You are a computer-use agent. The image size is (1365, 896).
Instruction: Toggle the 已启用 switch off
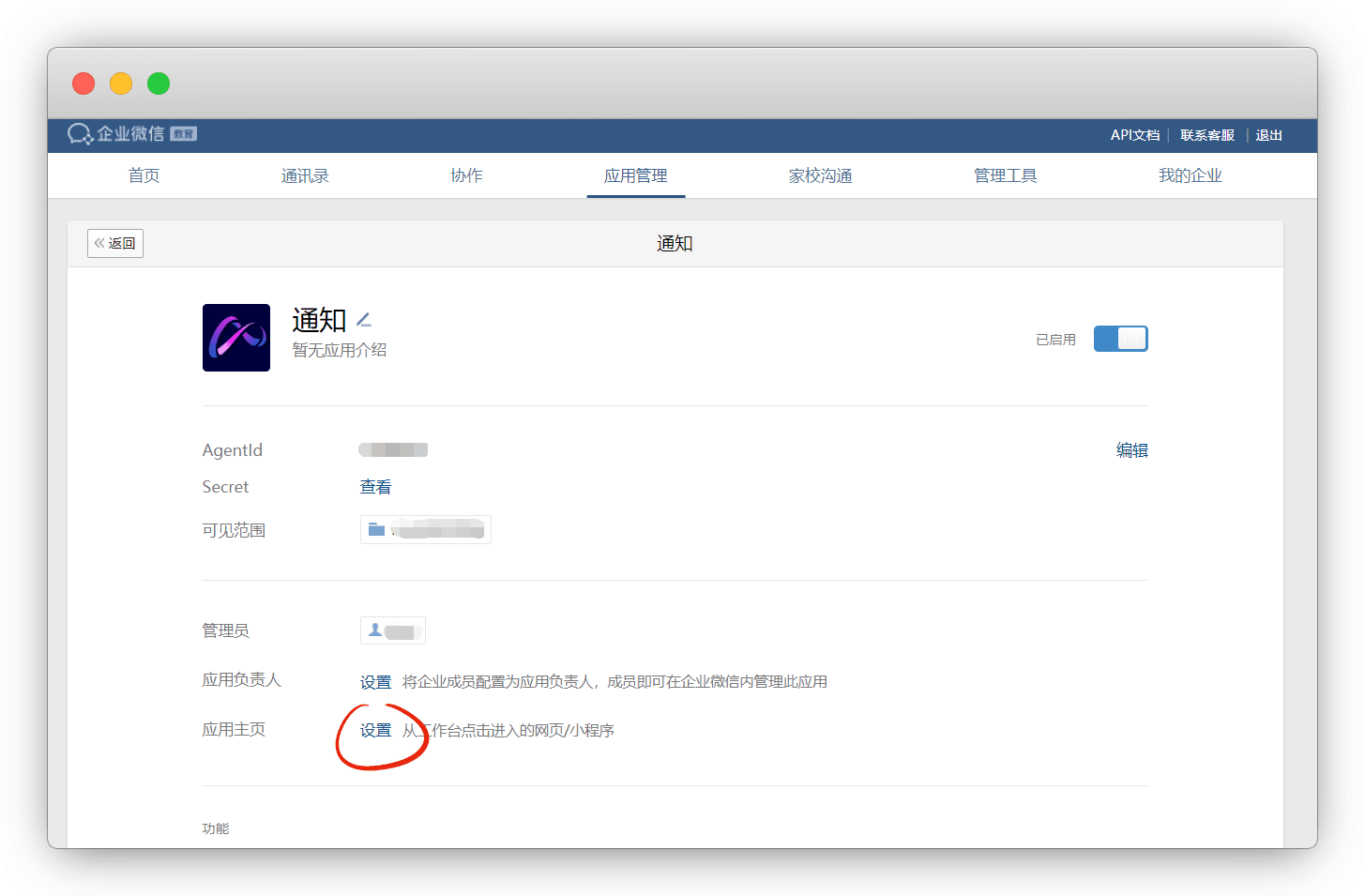tap(1120, 339)
